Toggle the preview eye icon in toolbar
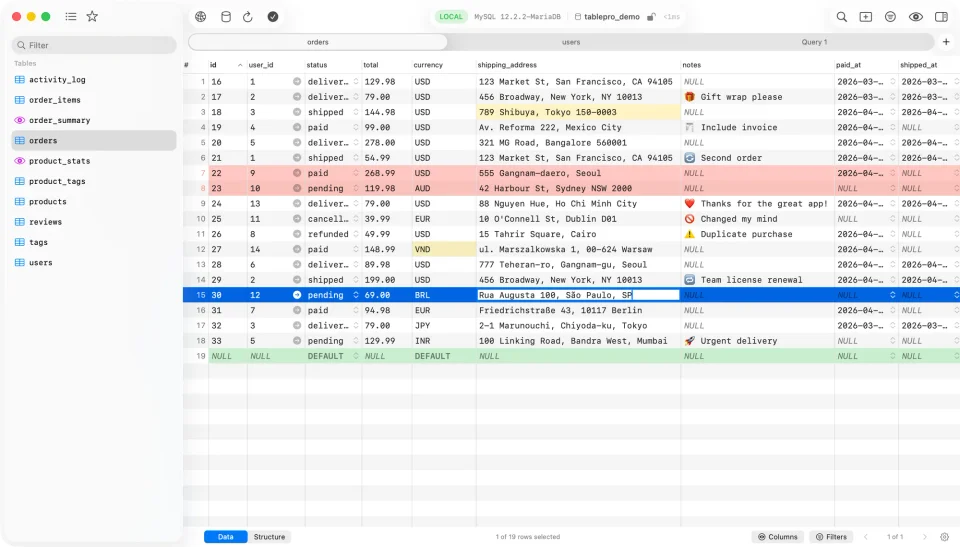This screenshot has width=960, height=547. pos(915,17)
